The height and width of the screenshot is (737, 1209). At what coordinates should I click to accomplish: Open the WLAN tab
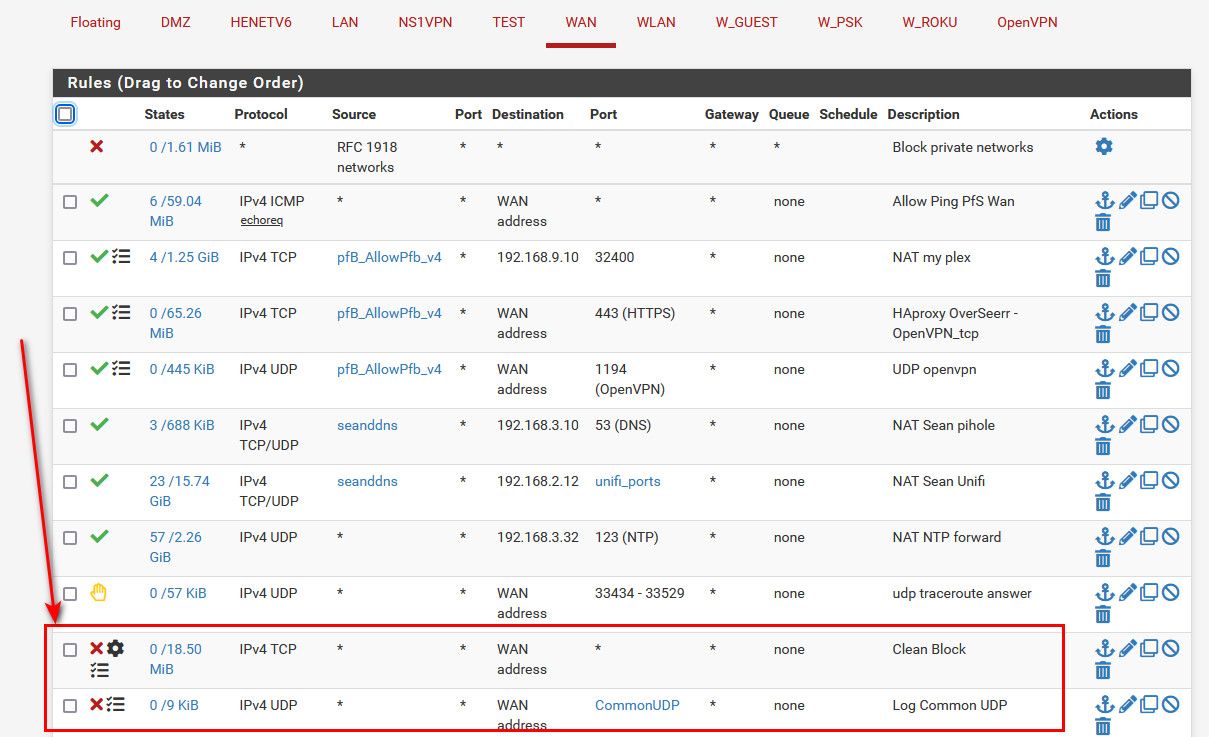[657, 22]
